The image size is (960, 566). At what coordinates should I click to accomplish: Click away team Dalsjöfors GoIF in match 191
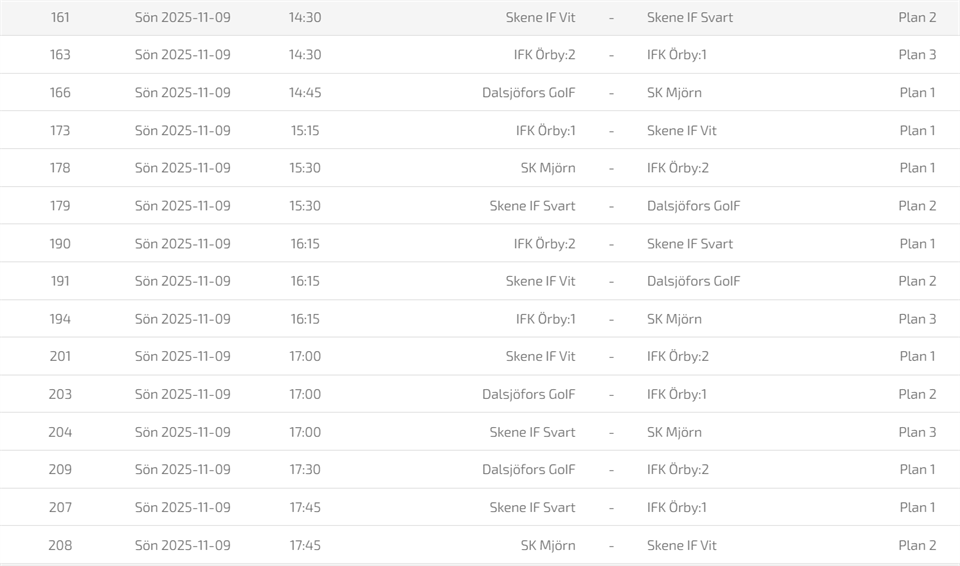coord(693,281)
